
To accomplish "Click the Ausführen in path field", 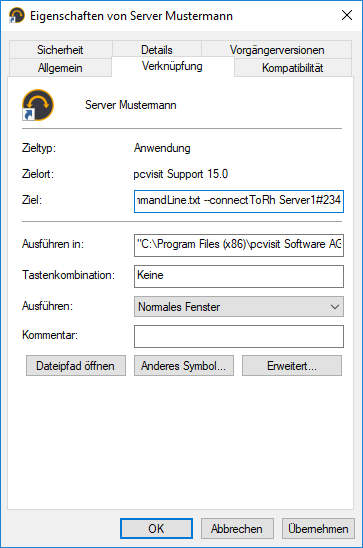I will (x=239, y=245).
